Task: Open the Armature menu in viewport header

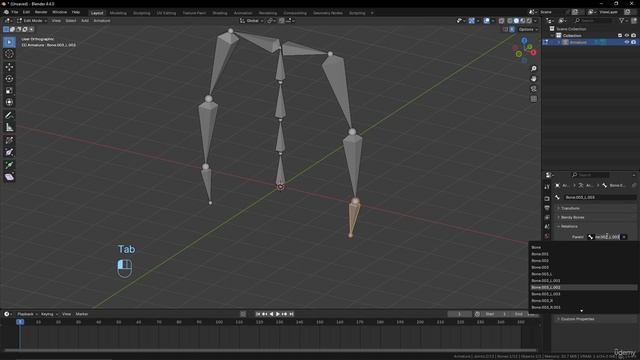Action: (x=102, y=20)
